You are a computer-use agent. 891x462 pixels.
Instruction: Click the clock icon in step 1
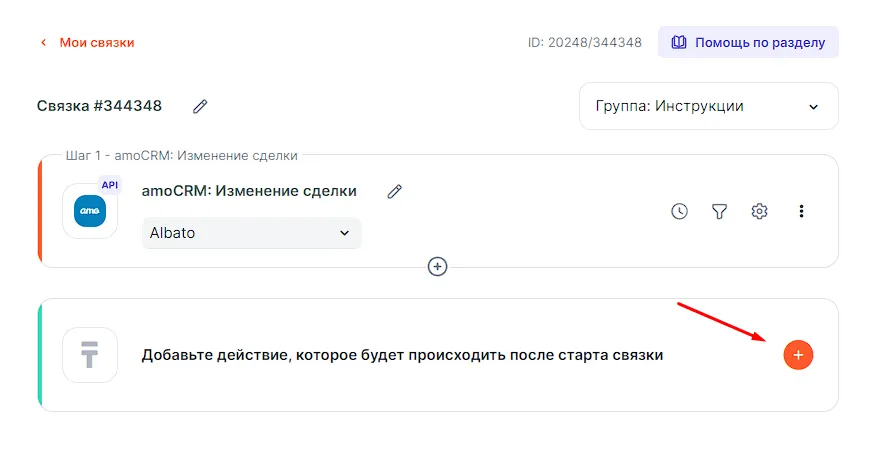pyautogui.click(x=679, y=211)
